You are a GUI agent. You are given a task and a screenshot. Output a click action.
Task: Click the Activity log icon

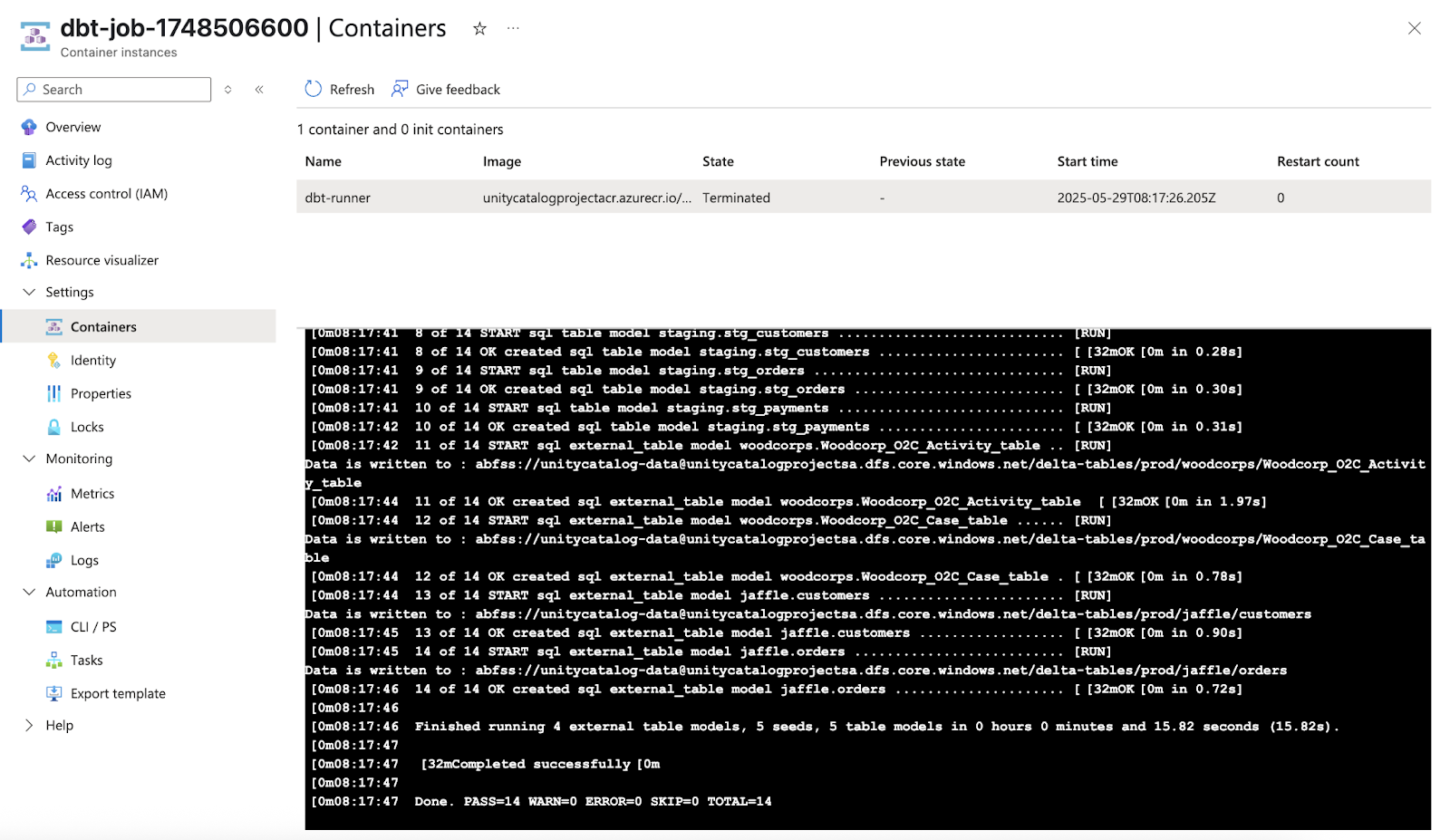point(29,160)
